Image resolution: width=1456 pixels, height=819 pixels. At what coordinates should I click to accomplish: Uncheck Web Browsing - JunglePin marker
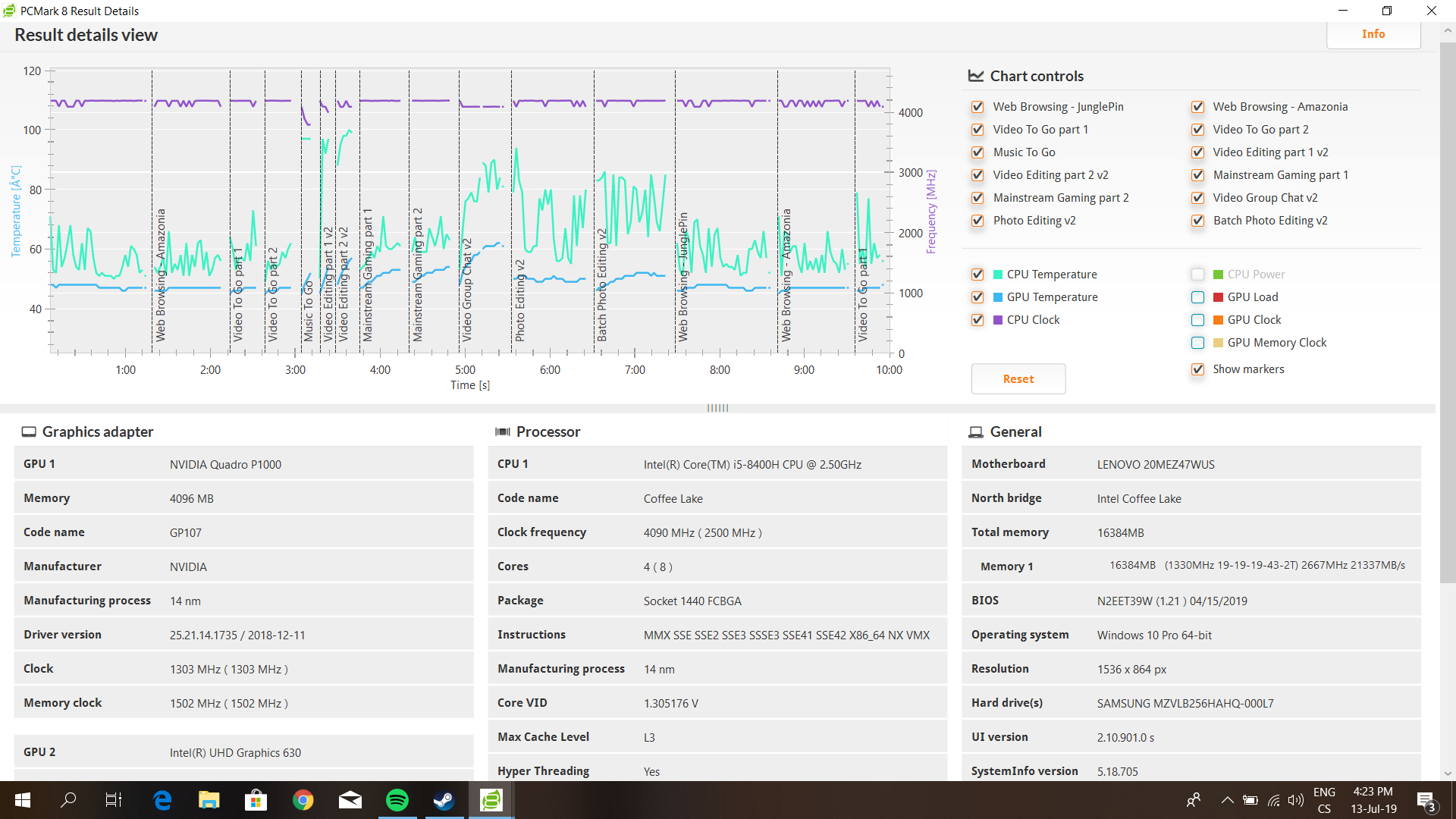click(x=977, y=107)
